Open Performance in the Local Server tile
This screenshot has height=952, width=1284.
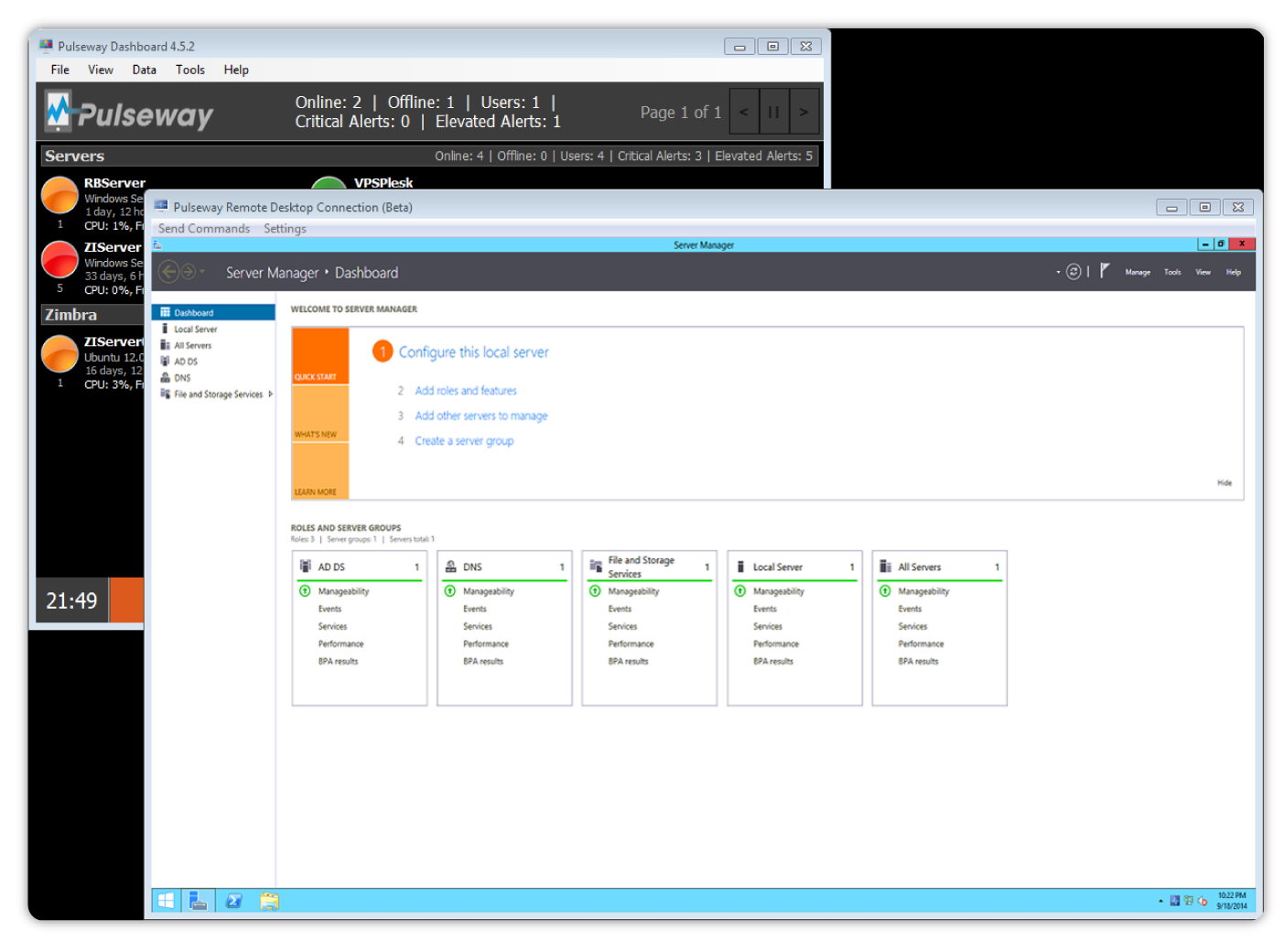(776, 644)
